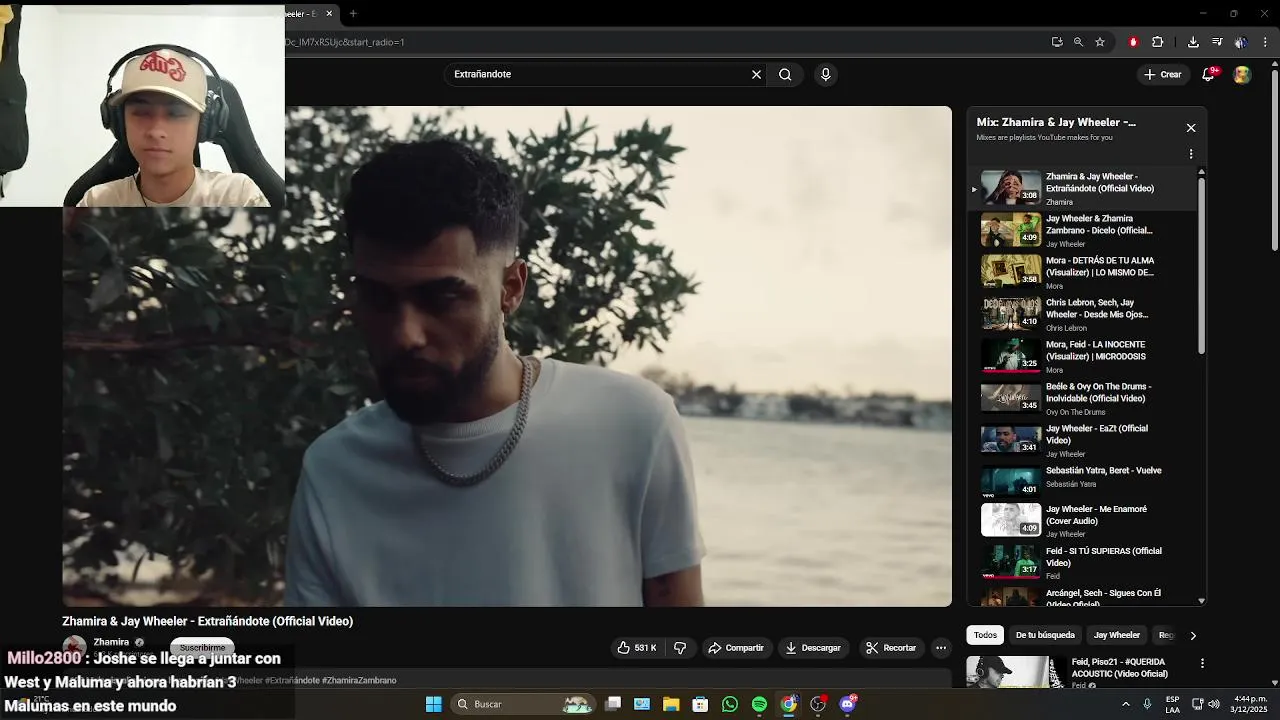The height and width of the screenshot is (720, 1280).
Task: Play Feid - SI TÚ SUPIERAS
Action: pos(1082,563)
